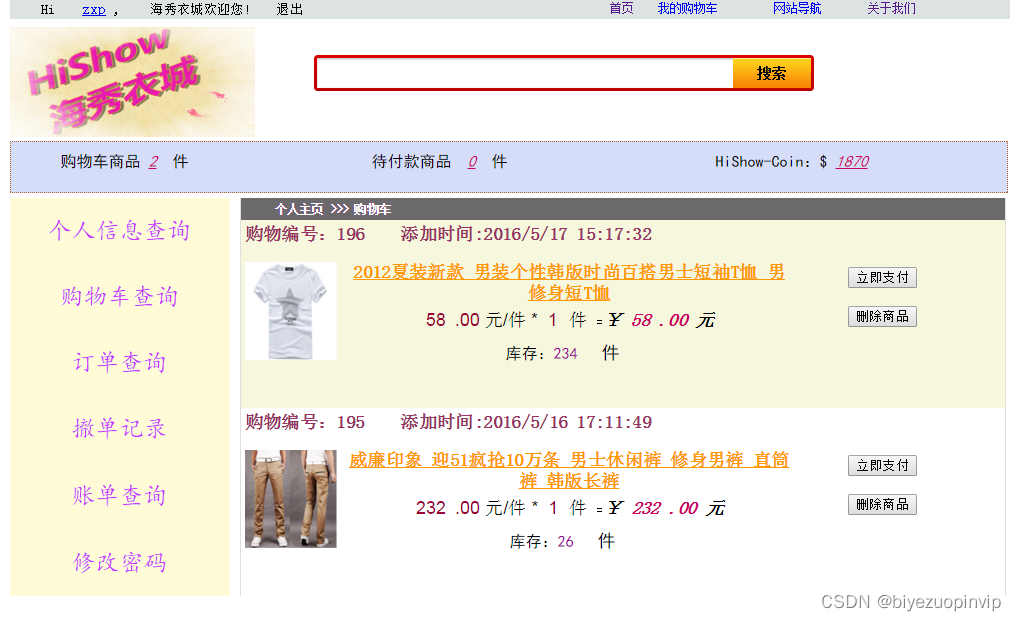Click cart item count 2 link
Image resolution: width=1016 pixels, height=621 pixels.
pyautogui.click(x=154, y=162)
